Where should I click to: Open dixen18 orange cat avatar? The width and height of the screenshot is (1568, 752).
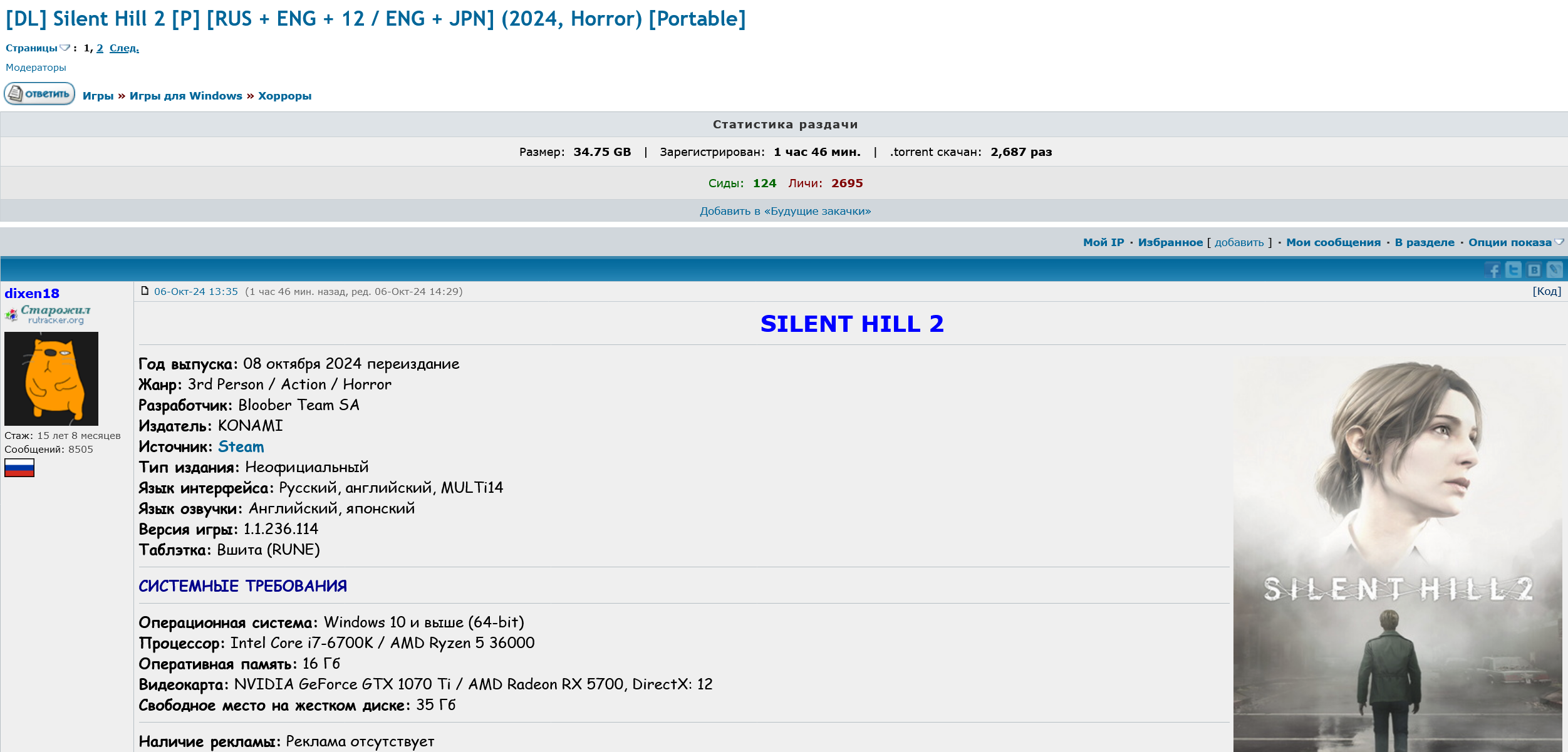(x=51, y=379)
